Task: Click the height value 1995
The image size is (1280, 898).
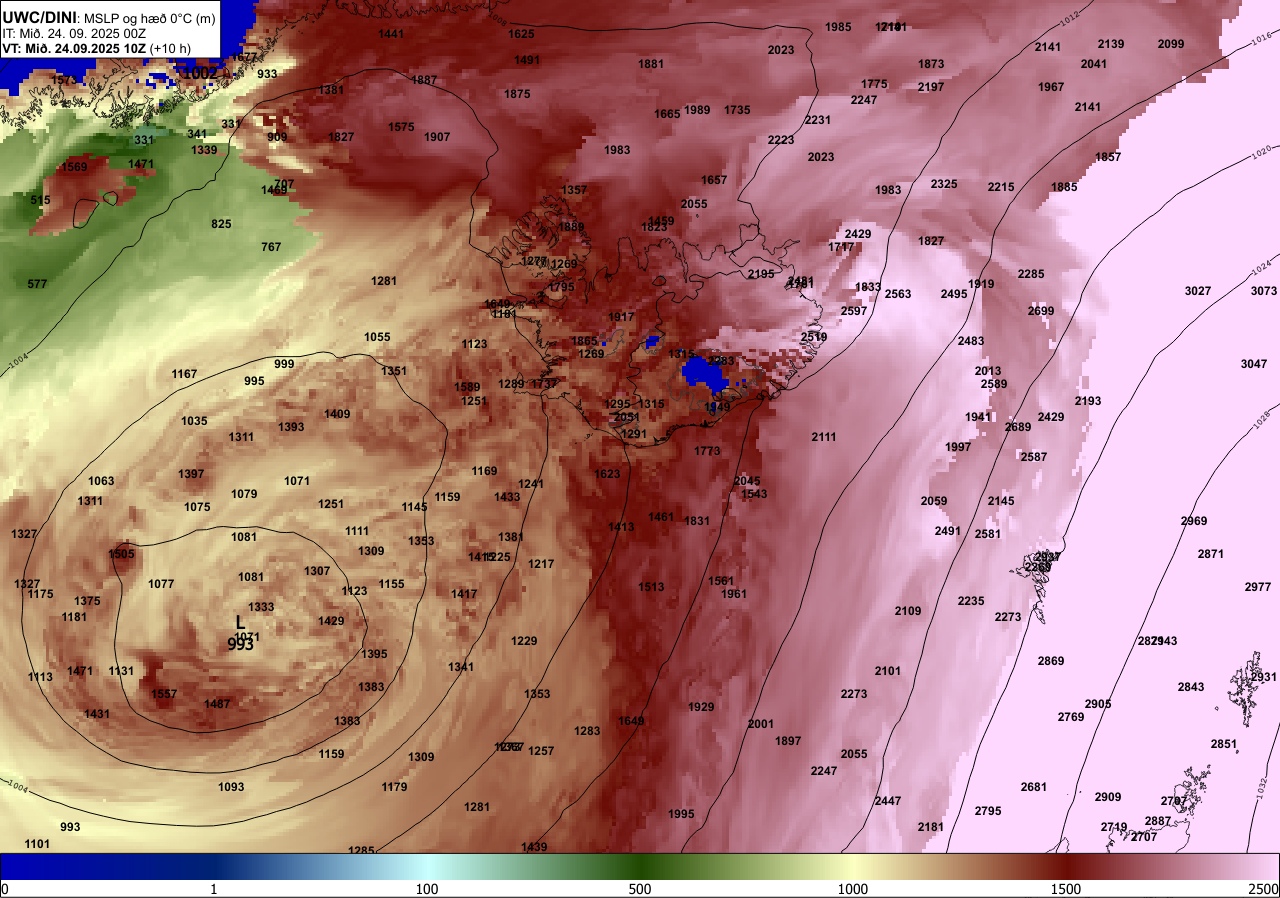Action: pyautogui.click(x=681, y=814)
